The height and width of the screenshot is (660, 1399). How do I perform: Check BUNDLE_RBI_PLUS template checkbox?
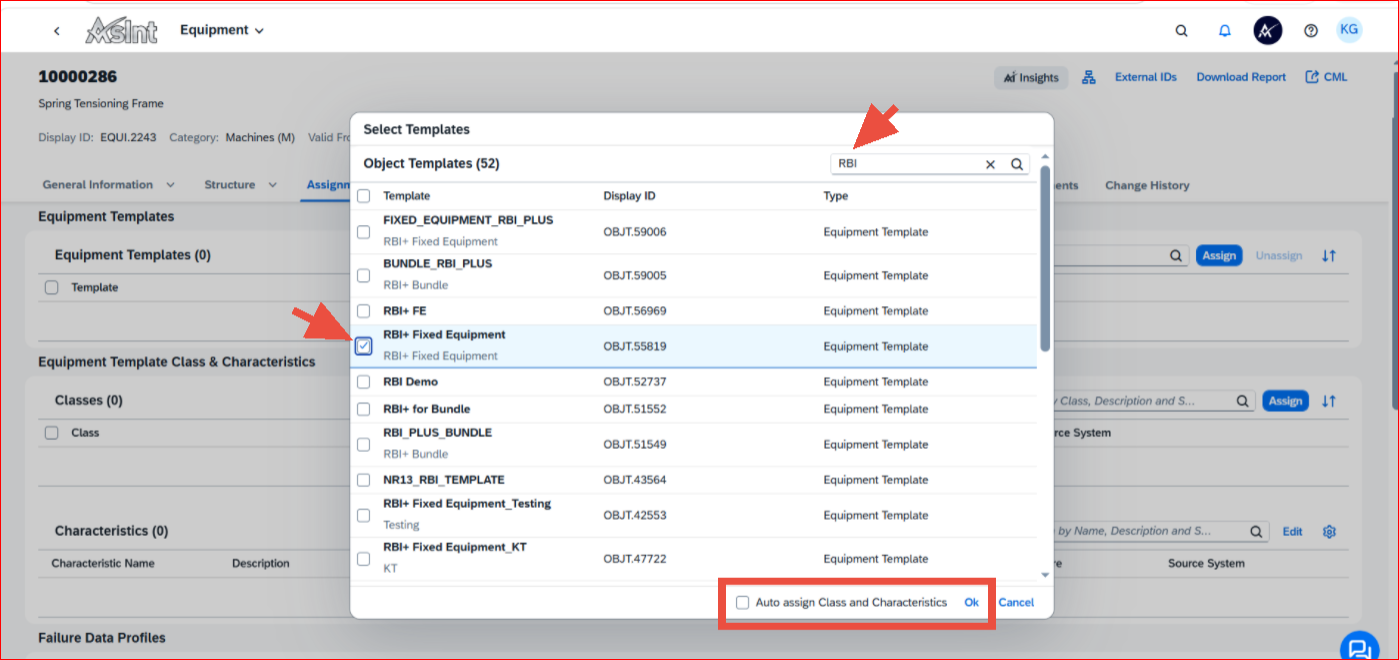click(364, 276)
